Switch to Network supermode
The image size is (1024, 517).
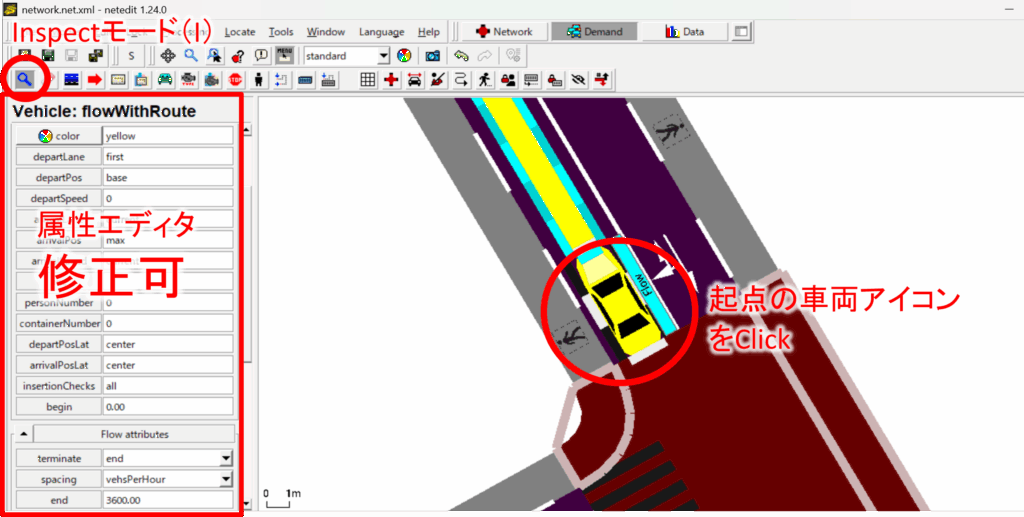[505, 32]
